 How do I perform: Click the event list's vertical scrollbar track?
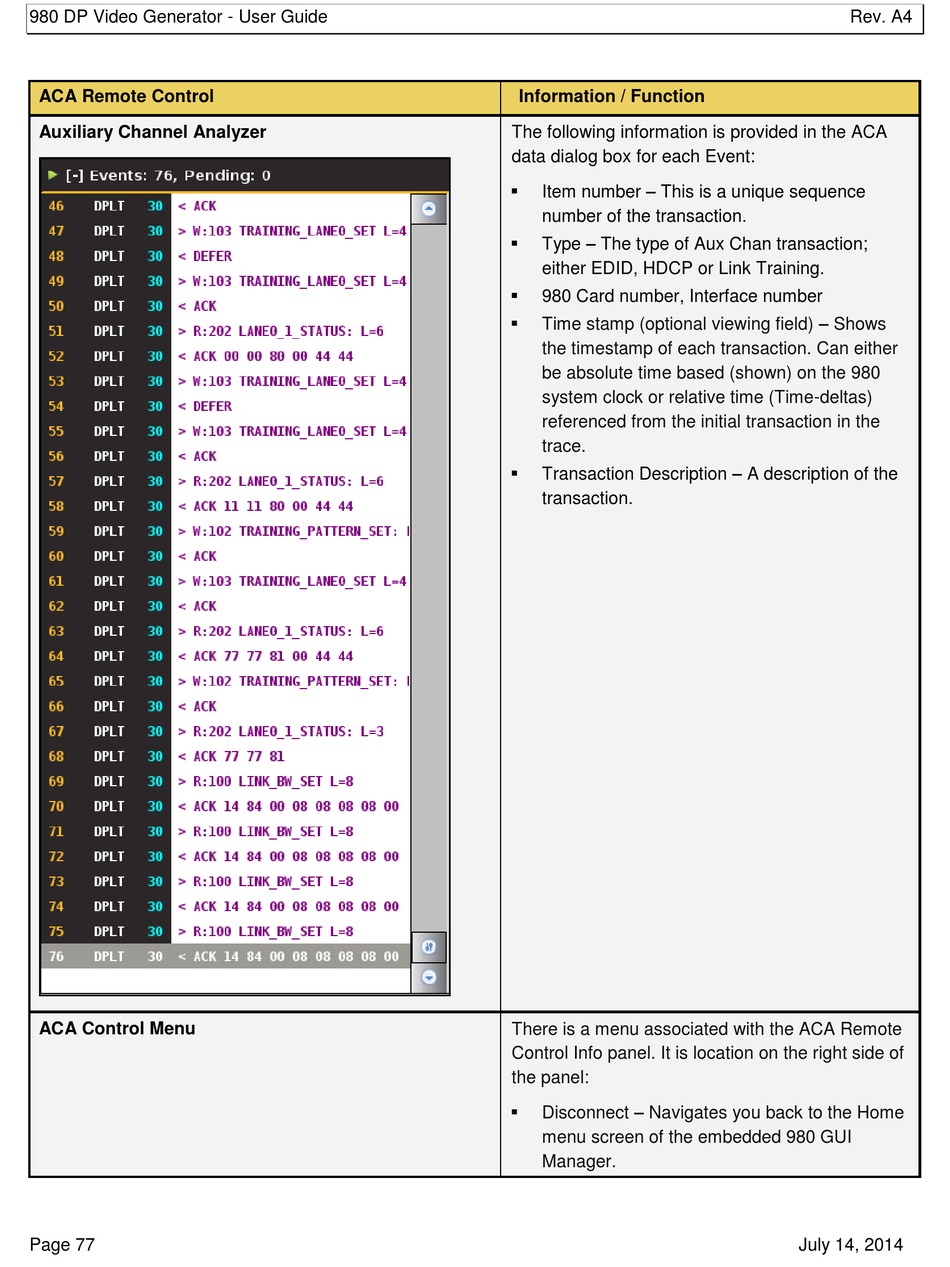click(429, 577)
